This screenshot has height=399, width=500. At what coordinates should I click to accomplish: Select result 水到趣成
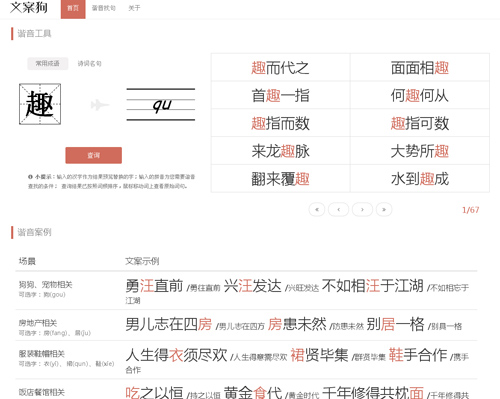(420, 179)
